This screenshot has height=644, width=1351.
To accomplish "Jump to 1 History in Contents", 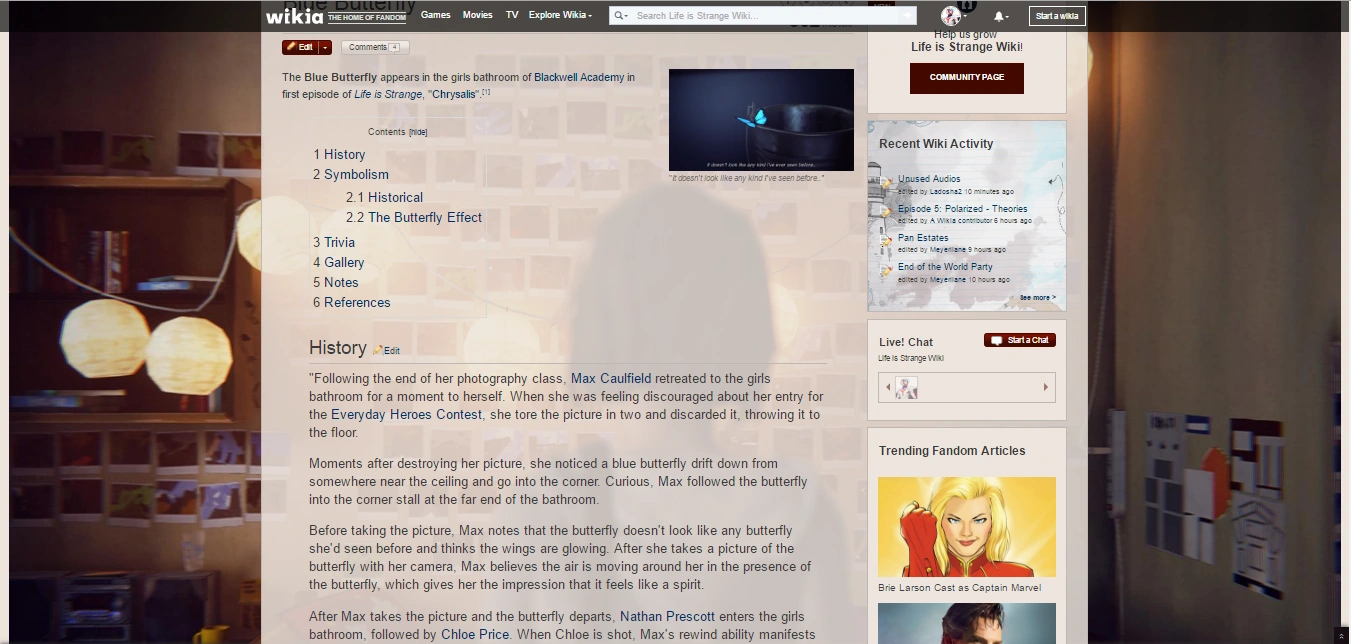I will [339, 155].
